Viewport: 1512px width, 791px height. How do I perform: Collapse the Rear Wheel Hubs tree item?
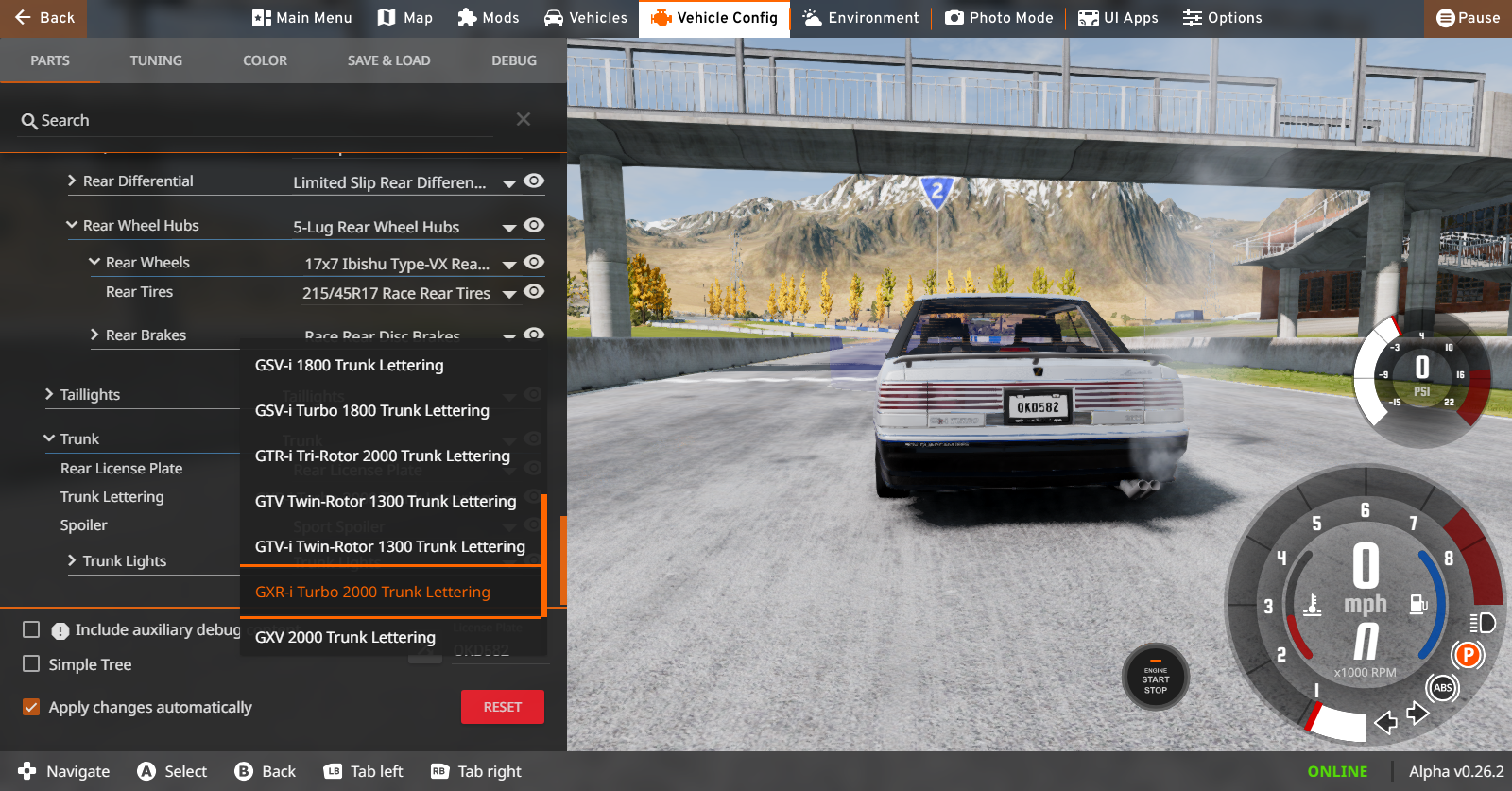click(72, 225)
